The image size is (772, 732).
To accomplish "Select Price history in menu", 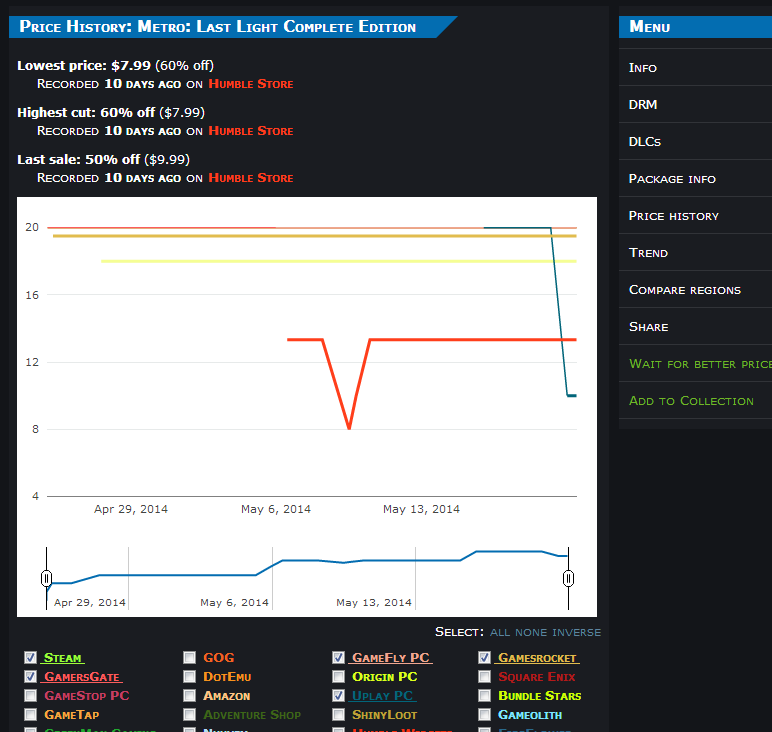I will coord(695,216).
